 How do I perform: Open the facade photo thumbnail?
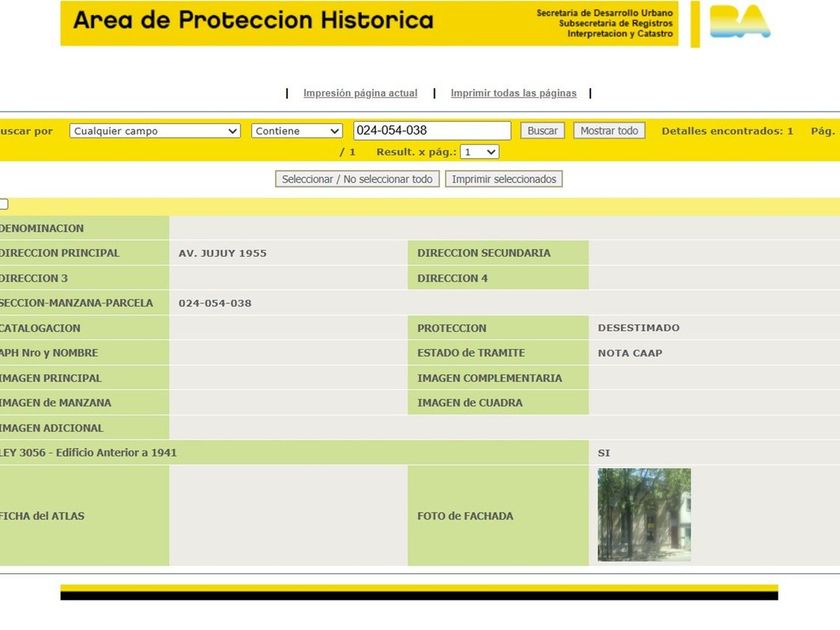[x=644, y=515]
